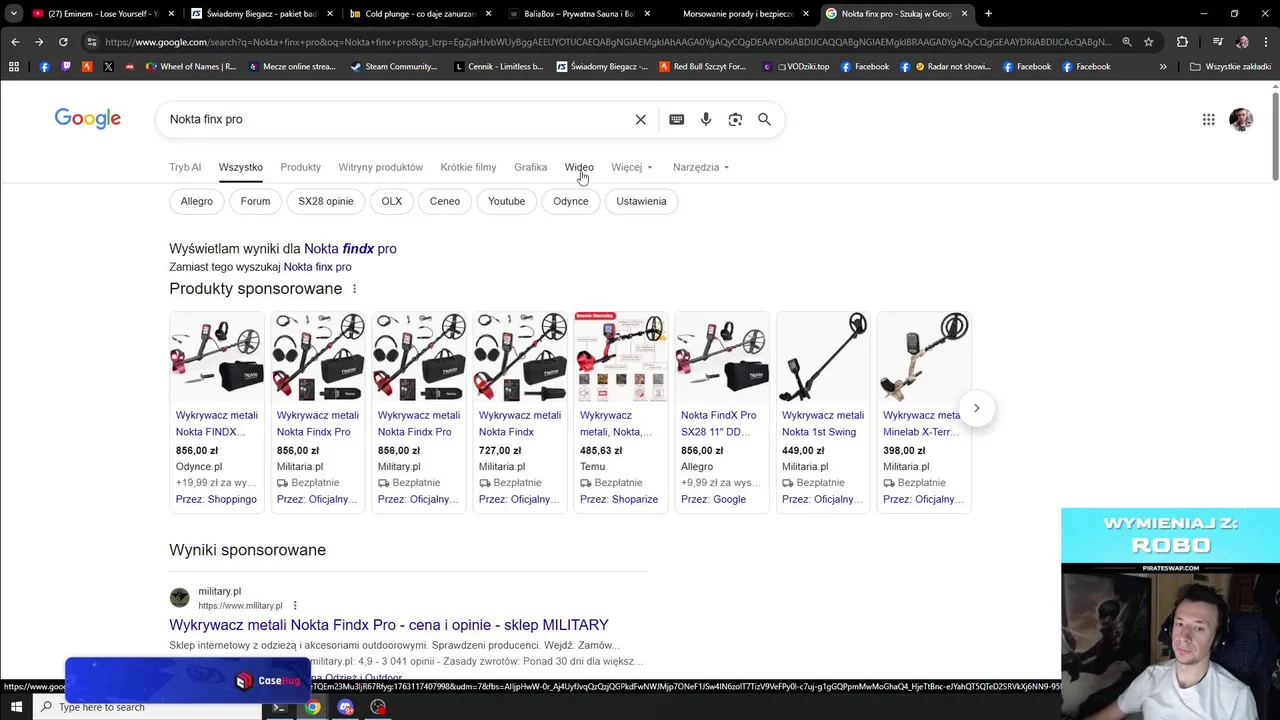
Task: Click the corrected Nokta findx pro link
Action: click(350, 249)
